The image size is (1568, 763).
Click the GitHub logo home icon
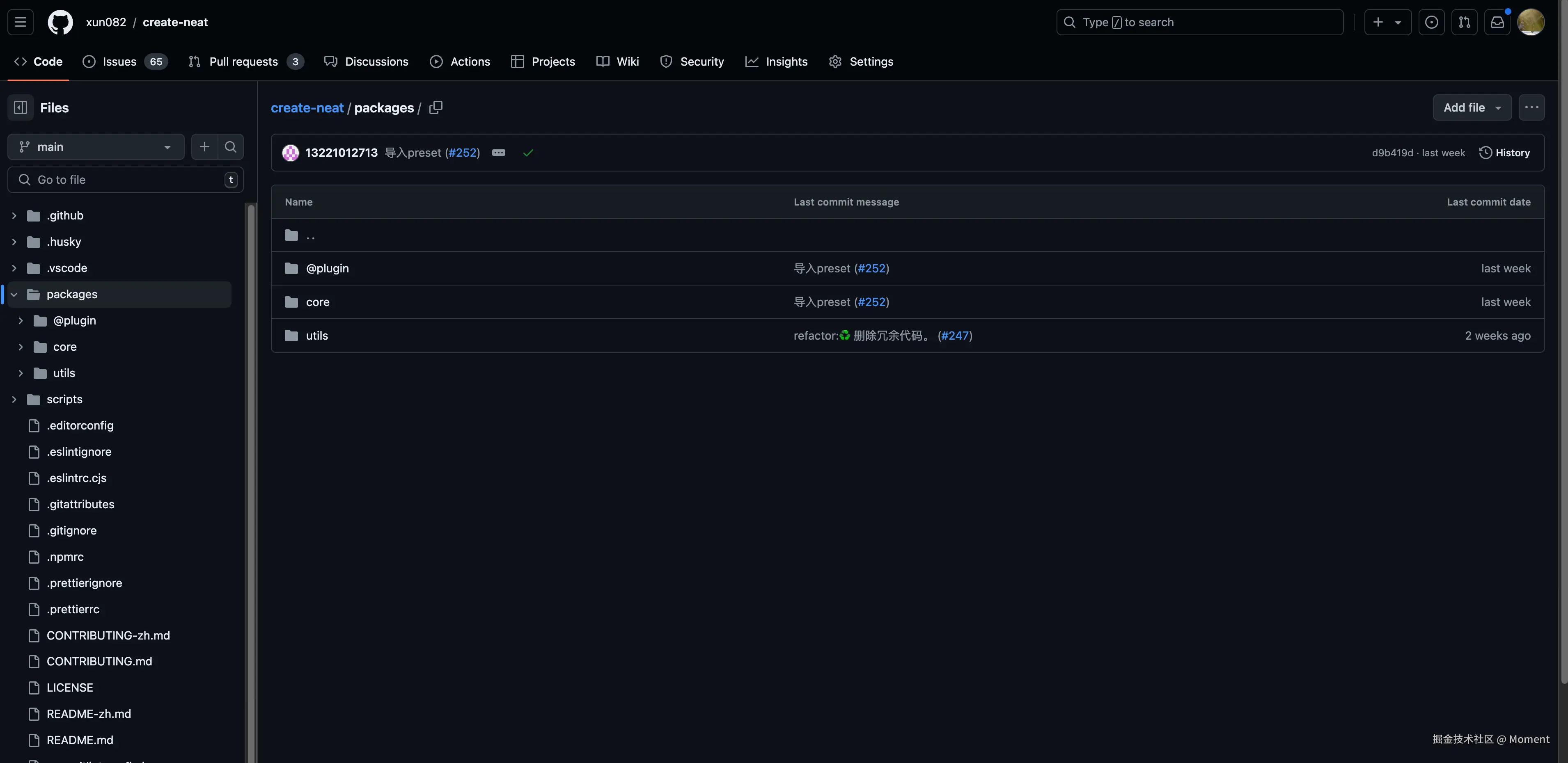60,23
